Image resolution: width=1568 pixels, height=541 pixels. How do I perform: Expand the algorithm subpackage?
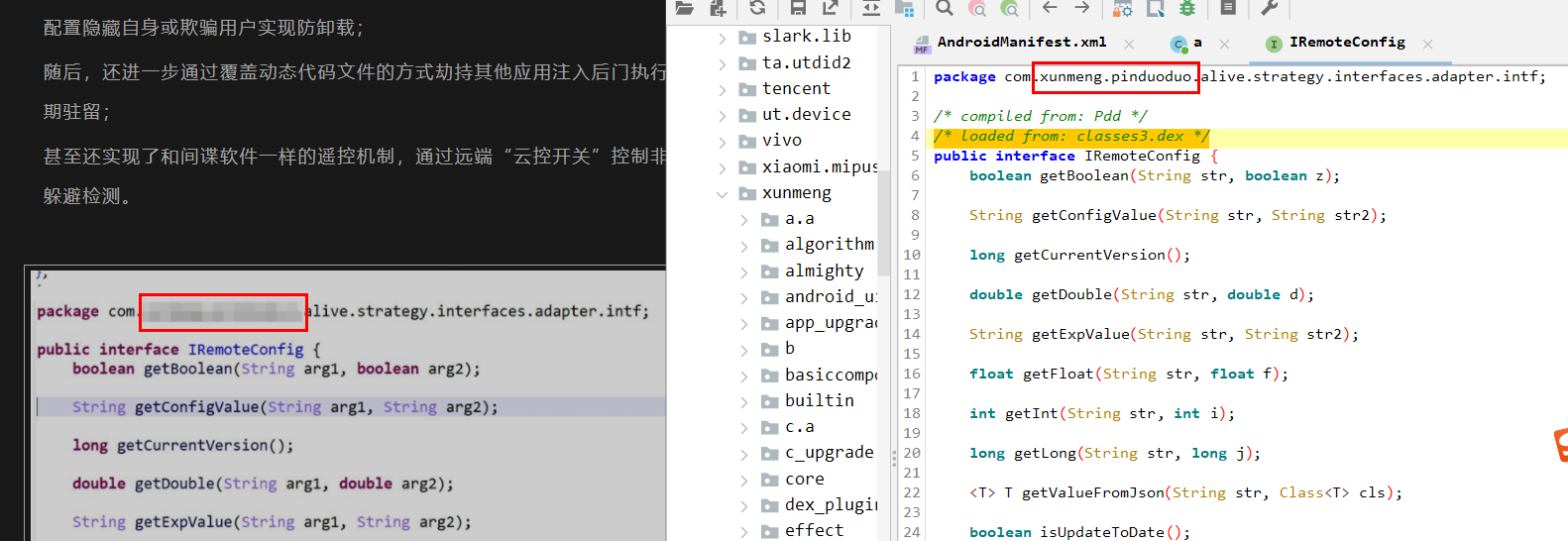coord(744,246)
